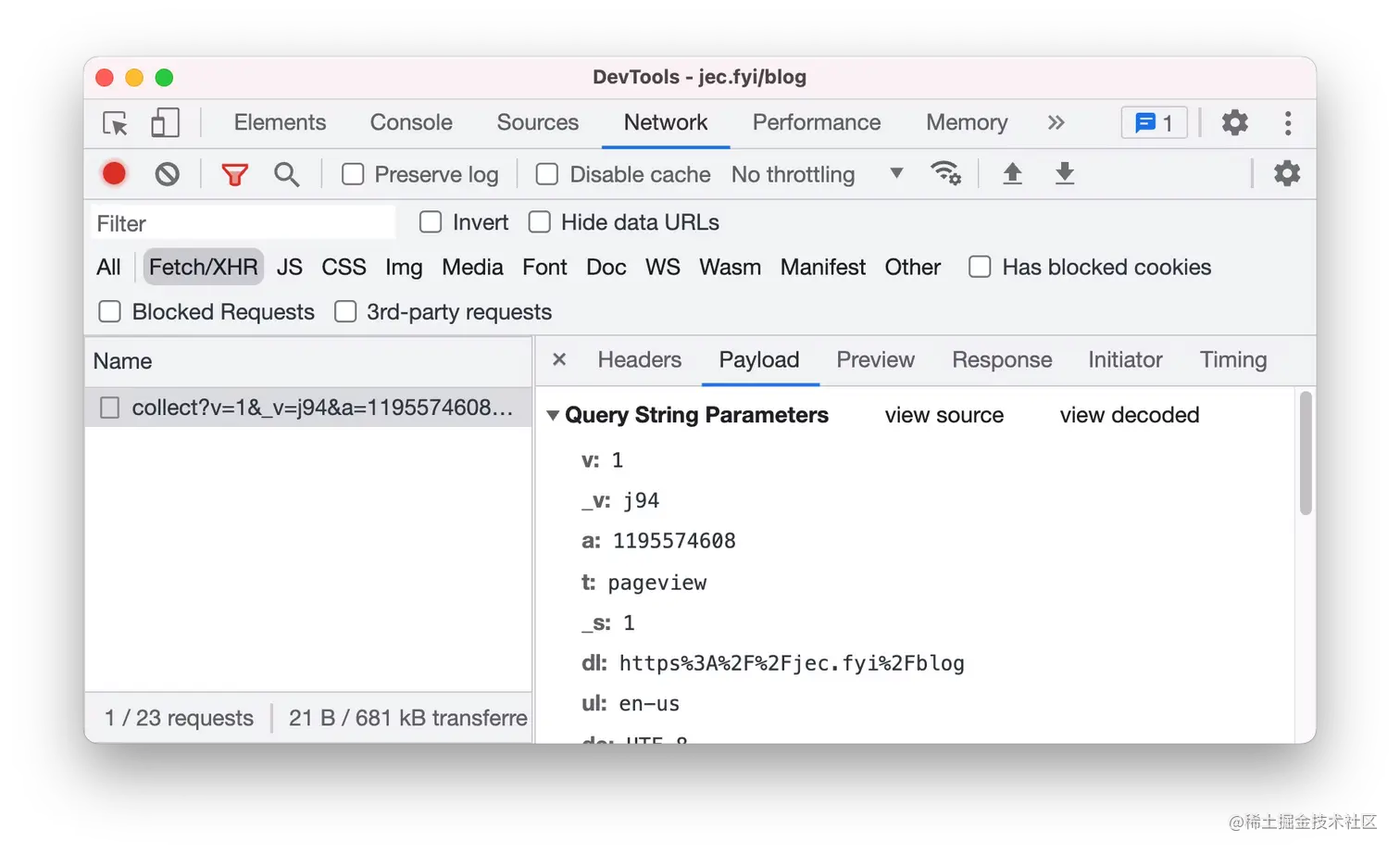This screenshot has width=1400, height=854.
Task: Toggle the red filter funnel icon
Action: pos(234,174)
